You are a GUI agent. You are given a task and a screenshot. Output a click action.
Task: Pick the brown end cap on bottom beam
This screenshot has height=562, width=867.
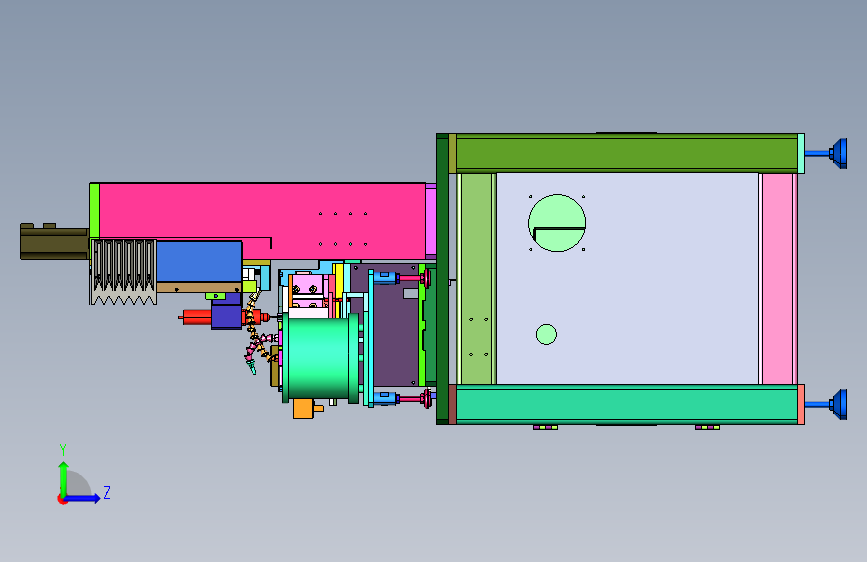click(x=452, y=404)
